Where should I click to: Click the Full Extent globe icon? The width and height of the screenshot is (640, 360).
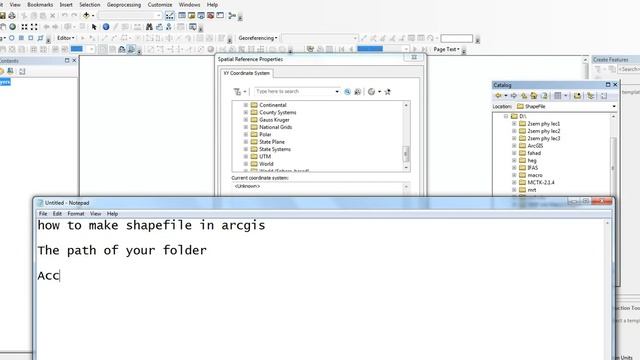(x=13, y=27)
